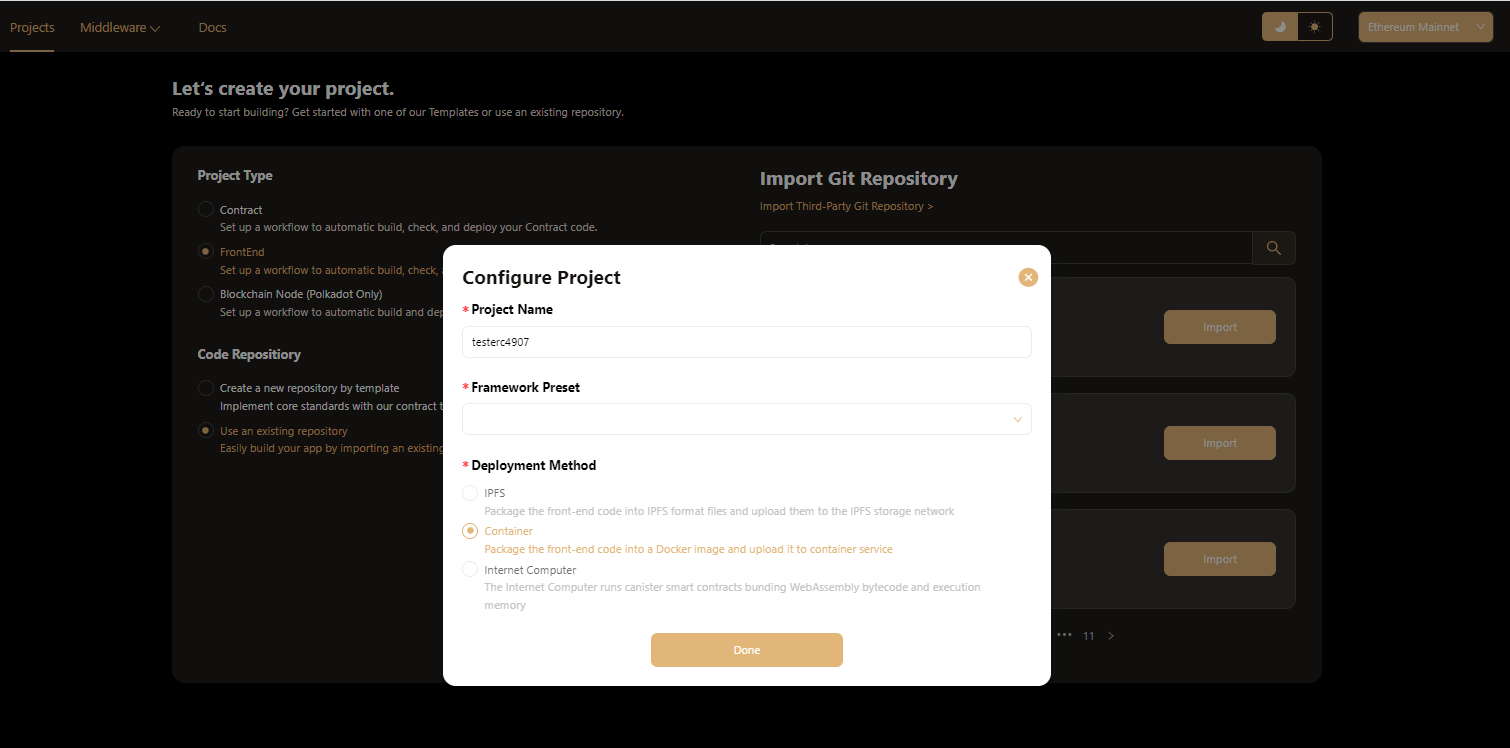This screenshot has width=1510, height=748.
Task: Open the Projects tab
Action: click(x=32, y=27)
